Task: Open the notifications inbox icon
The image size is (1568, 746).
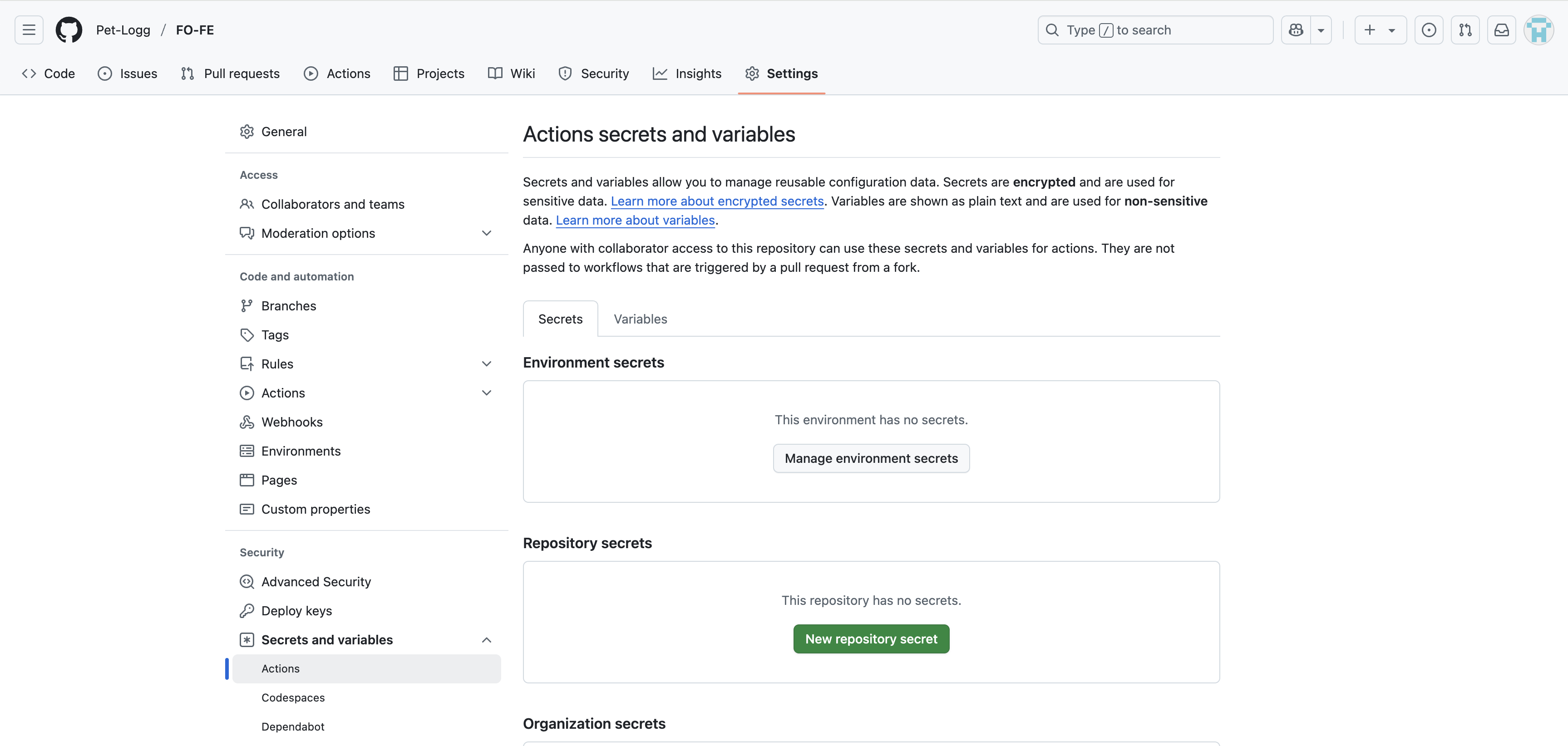Action: [x=1502, y=30]
